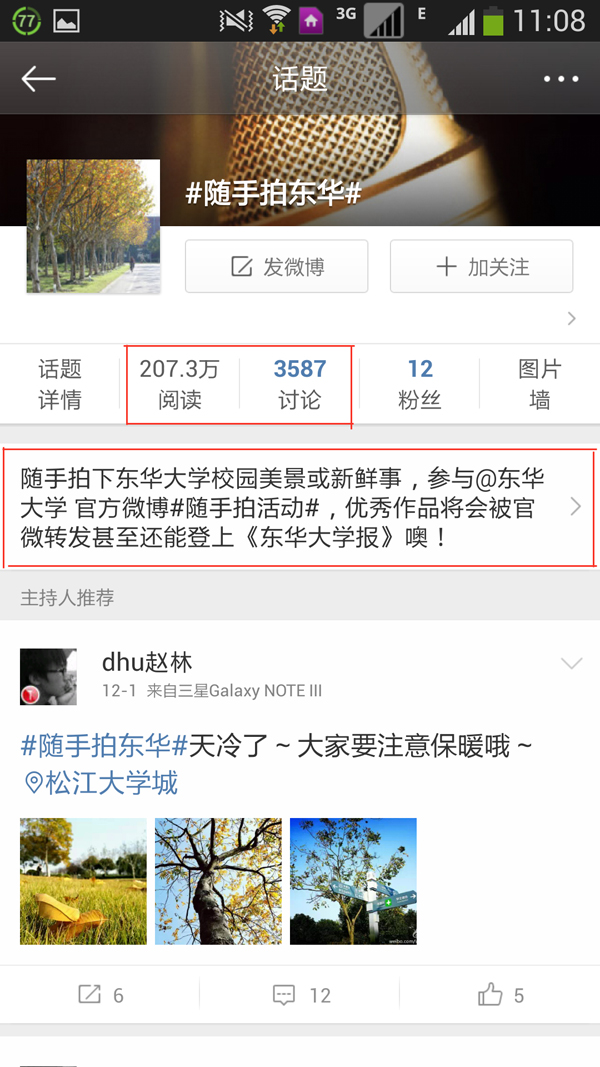Open comments icon showing 12
This screenshot has height=1067, width=600.
tap(300, 996)
